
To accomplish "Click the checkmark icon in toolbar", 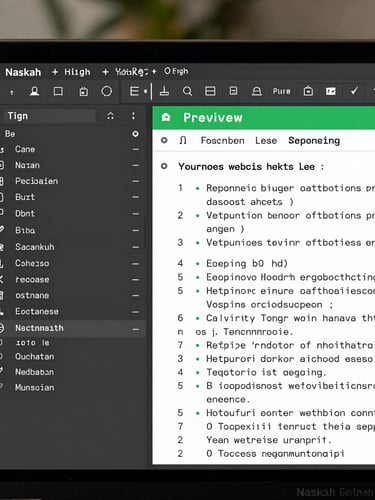I will pyautogui.click(x=354, y=91).
